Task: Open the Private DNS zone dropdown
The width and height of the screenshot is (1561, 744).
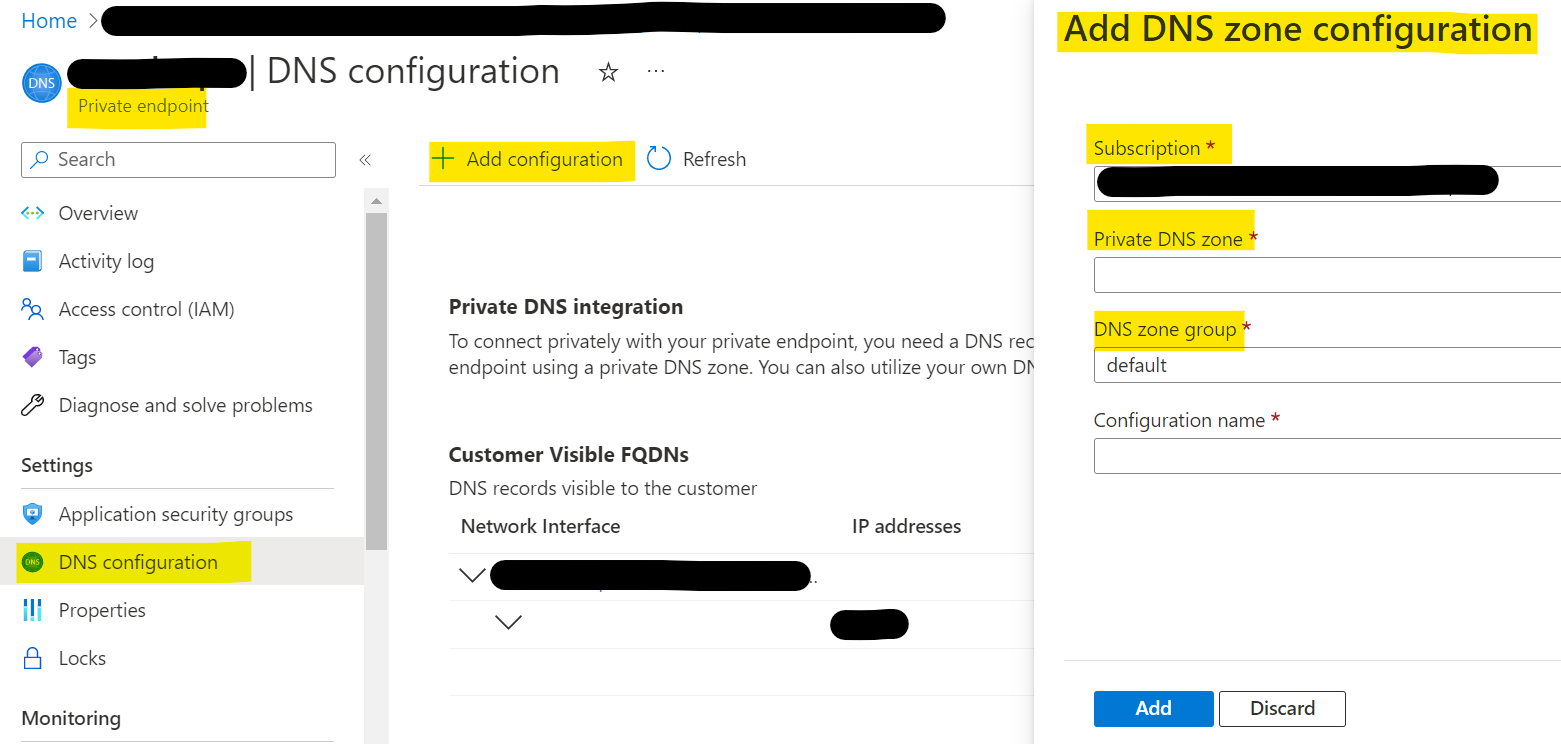Action: tap(1327, 274)
